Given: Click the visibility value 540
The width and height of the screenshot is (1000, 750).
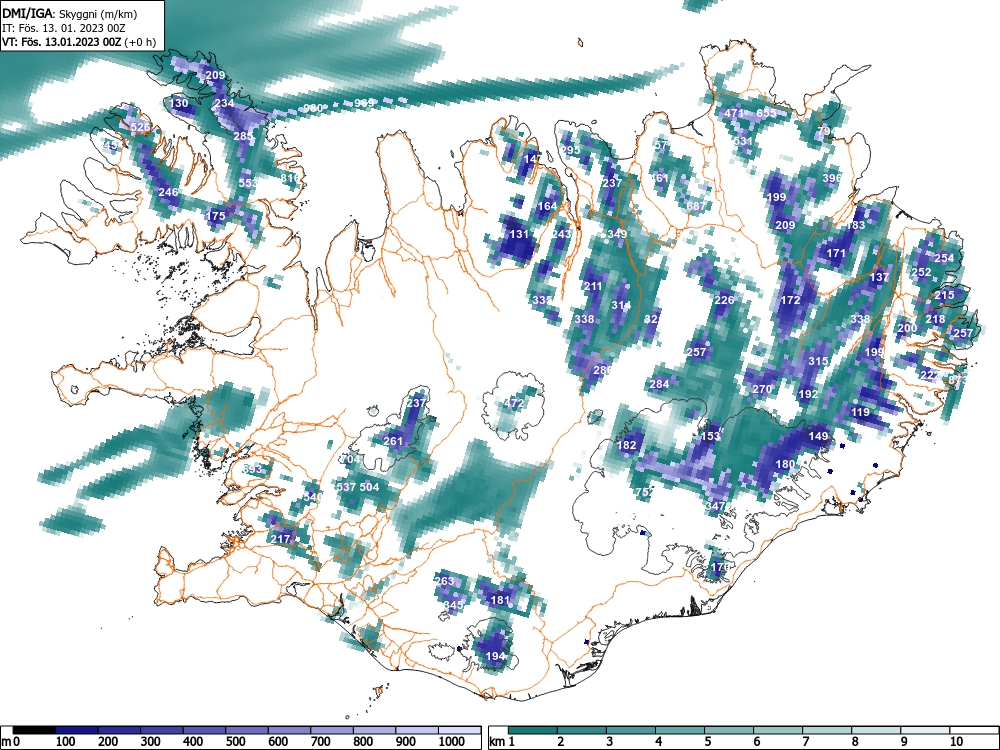Looking at the screenshot, I should click(x=312, y=497).
